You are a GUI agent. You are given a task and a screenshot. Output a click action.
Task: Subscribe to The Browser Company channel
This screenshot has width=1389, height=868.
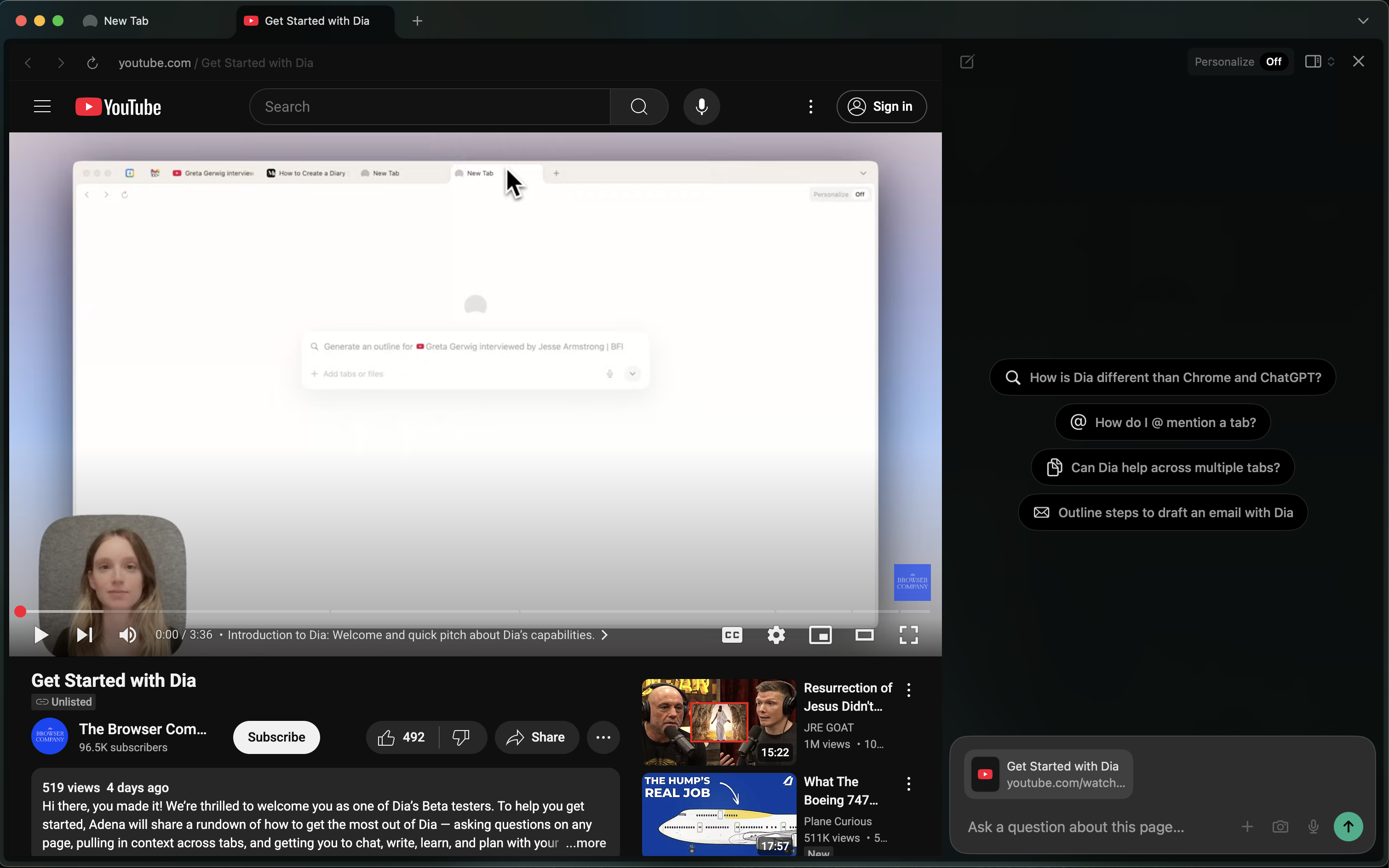[276, 737]
